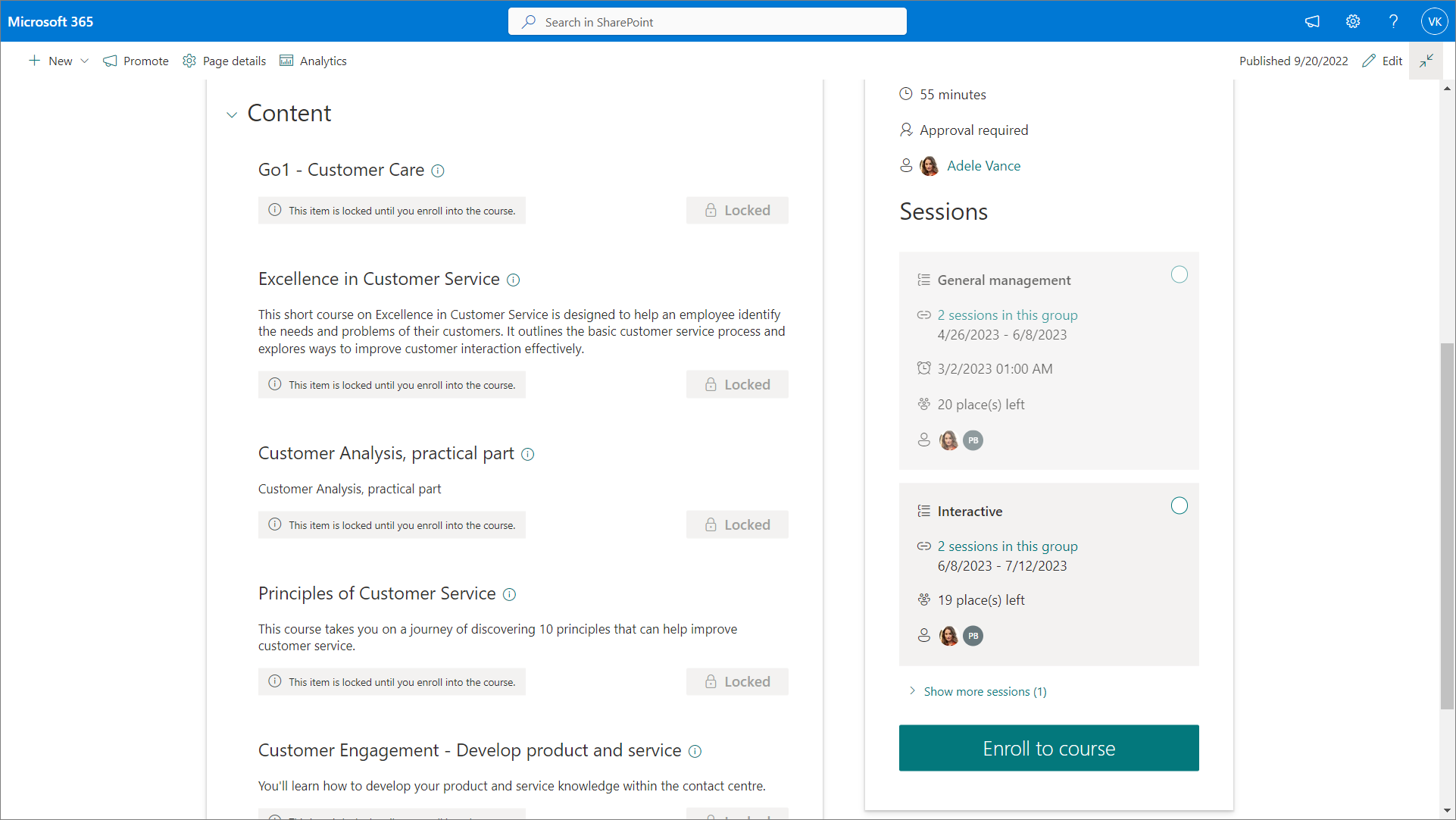Screen dimensions: 1456x820
Task: Click the megaphone feedback icon in header
Action: 1312,22
